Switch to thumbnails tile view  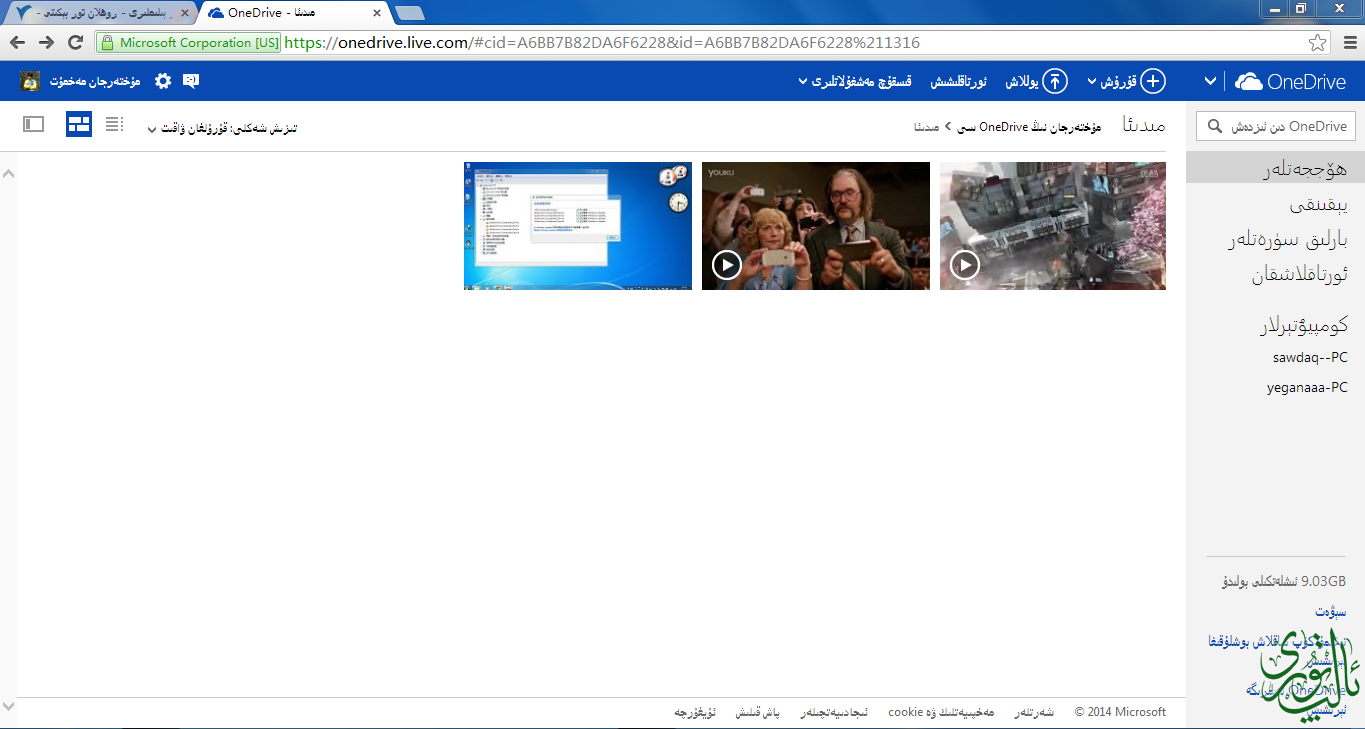[79, 124]
